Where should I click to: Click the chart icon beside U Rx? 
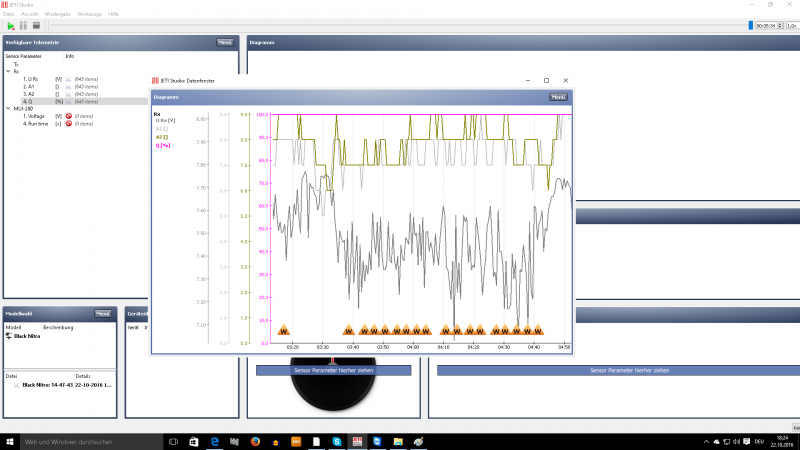[68, 79]
